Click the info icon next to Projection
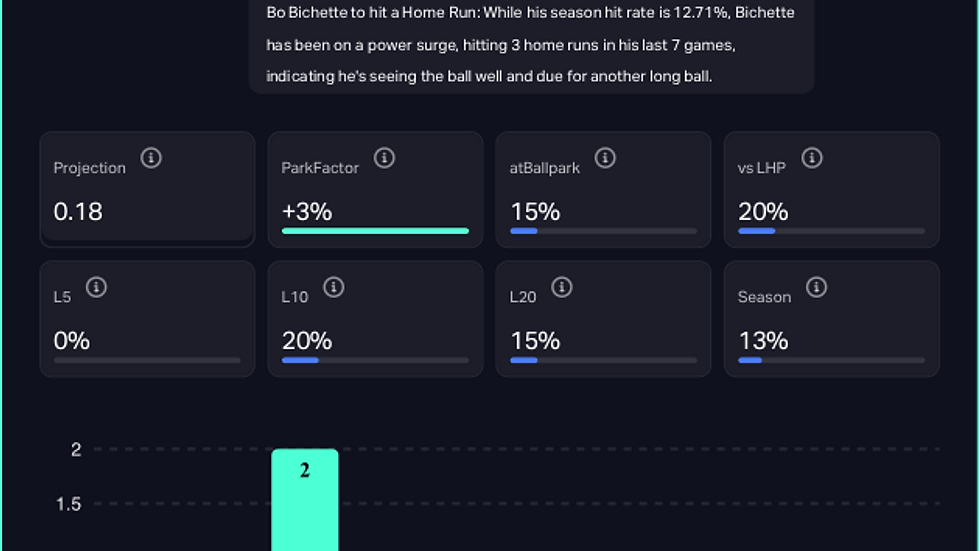Screen dimensions: 980x551 [x=151, y=158]
